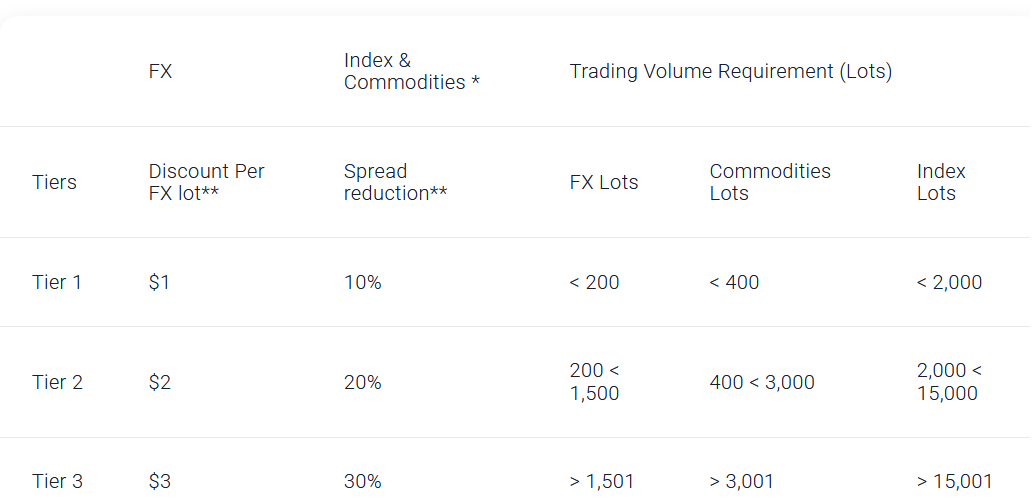The height and width of the screenshot is (501, 1034).
Task: Click the "Tier 2" row label
Action: pyautogui.click(x=57, y=382)
